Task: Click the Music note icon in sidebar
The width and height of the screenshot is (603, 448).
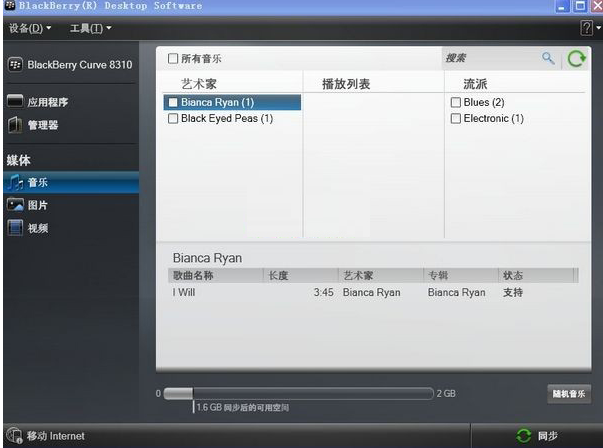Action: [15, 182]
